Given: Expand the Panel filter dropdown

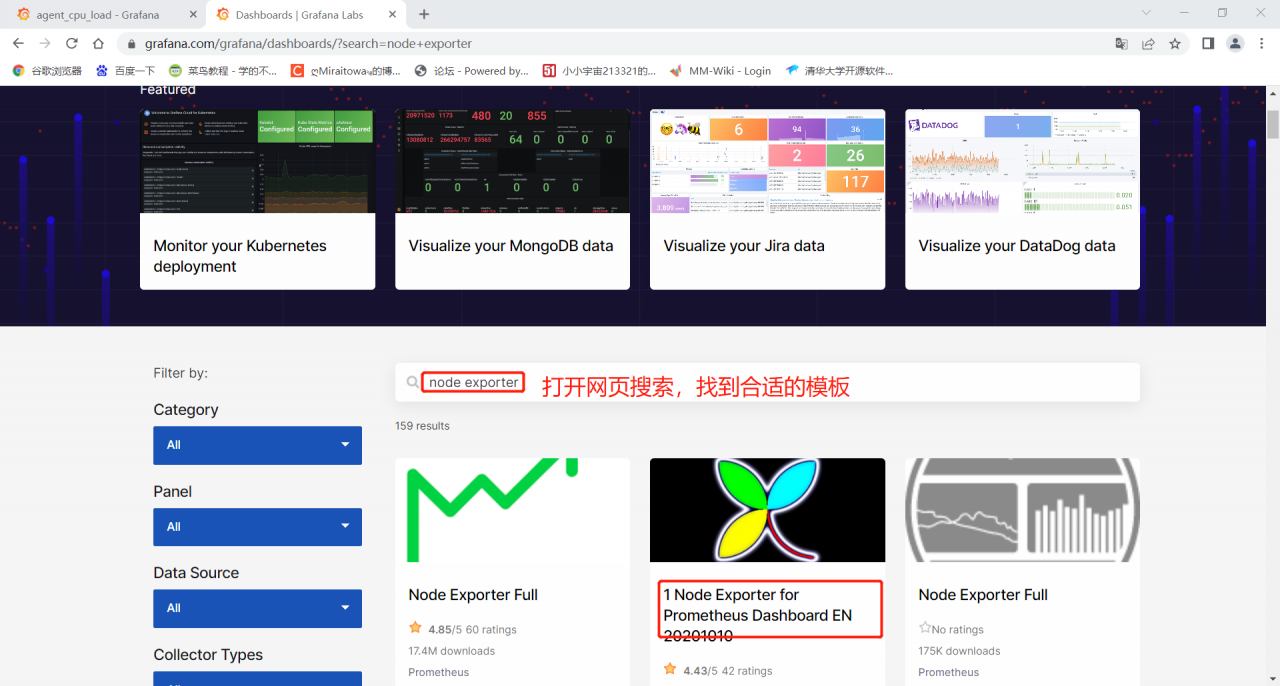Looking at the screenshot, I should coord(257,527).
